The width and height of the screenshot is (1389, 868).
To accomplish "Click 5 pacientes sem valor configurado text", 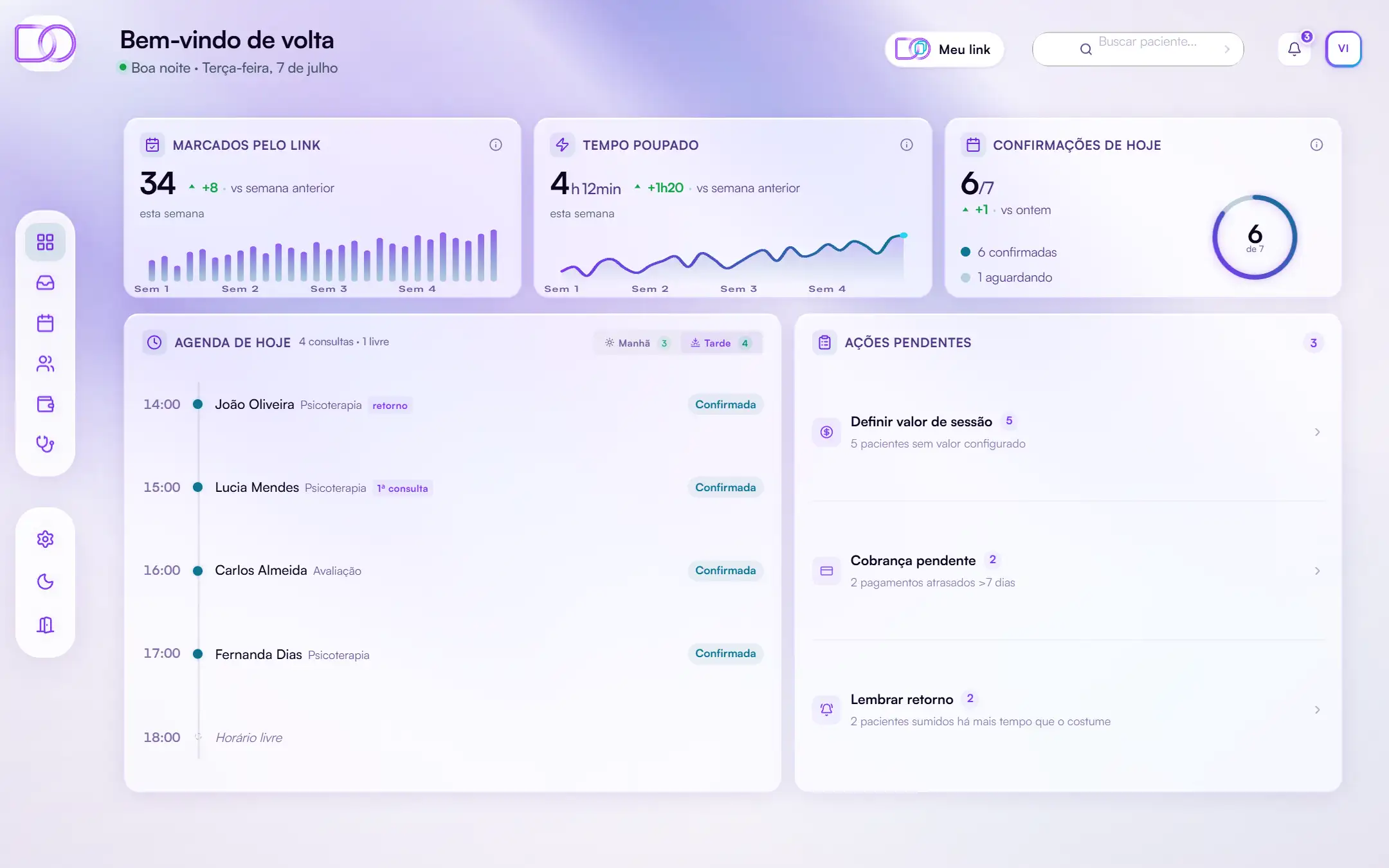I will 938,444.
